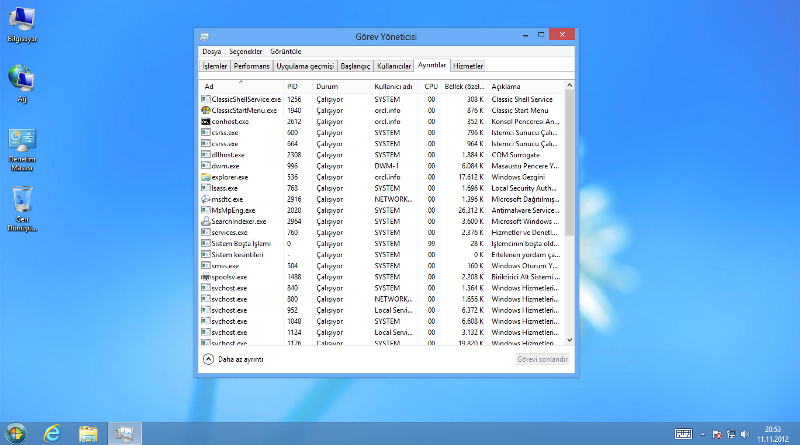Viewport: 800px width, 445px height.
Task: Click COM Surrogate description cell
Action: pos(515,155)
